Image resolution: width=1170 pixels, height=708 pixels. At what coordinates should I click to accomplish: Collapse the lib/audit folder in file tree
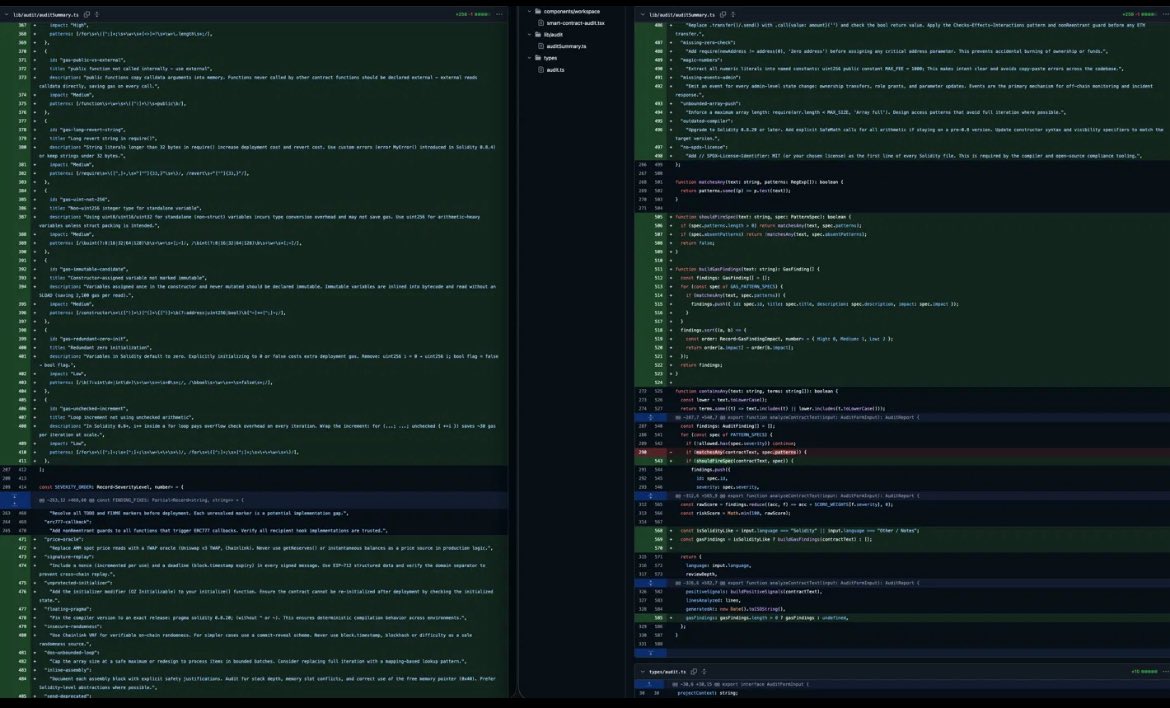click(x=529, y=34)
